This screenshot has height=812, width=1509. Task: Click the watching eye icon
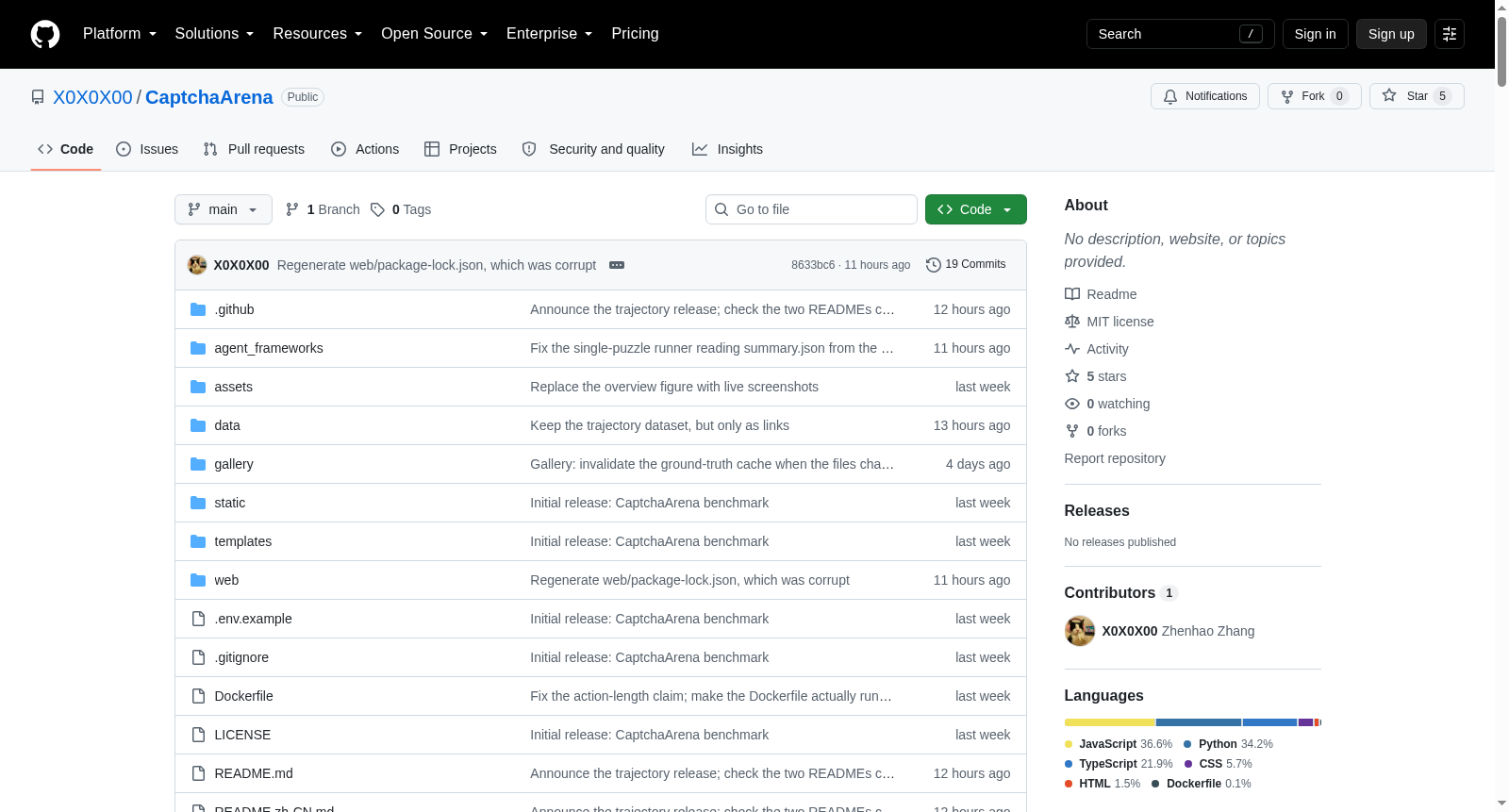[x=1072, y=404]
